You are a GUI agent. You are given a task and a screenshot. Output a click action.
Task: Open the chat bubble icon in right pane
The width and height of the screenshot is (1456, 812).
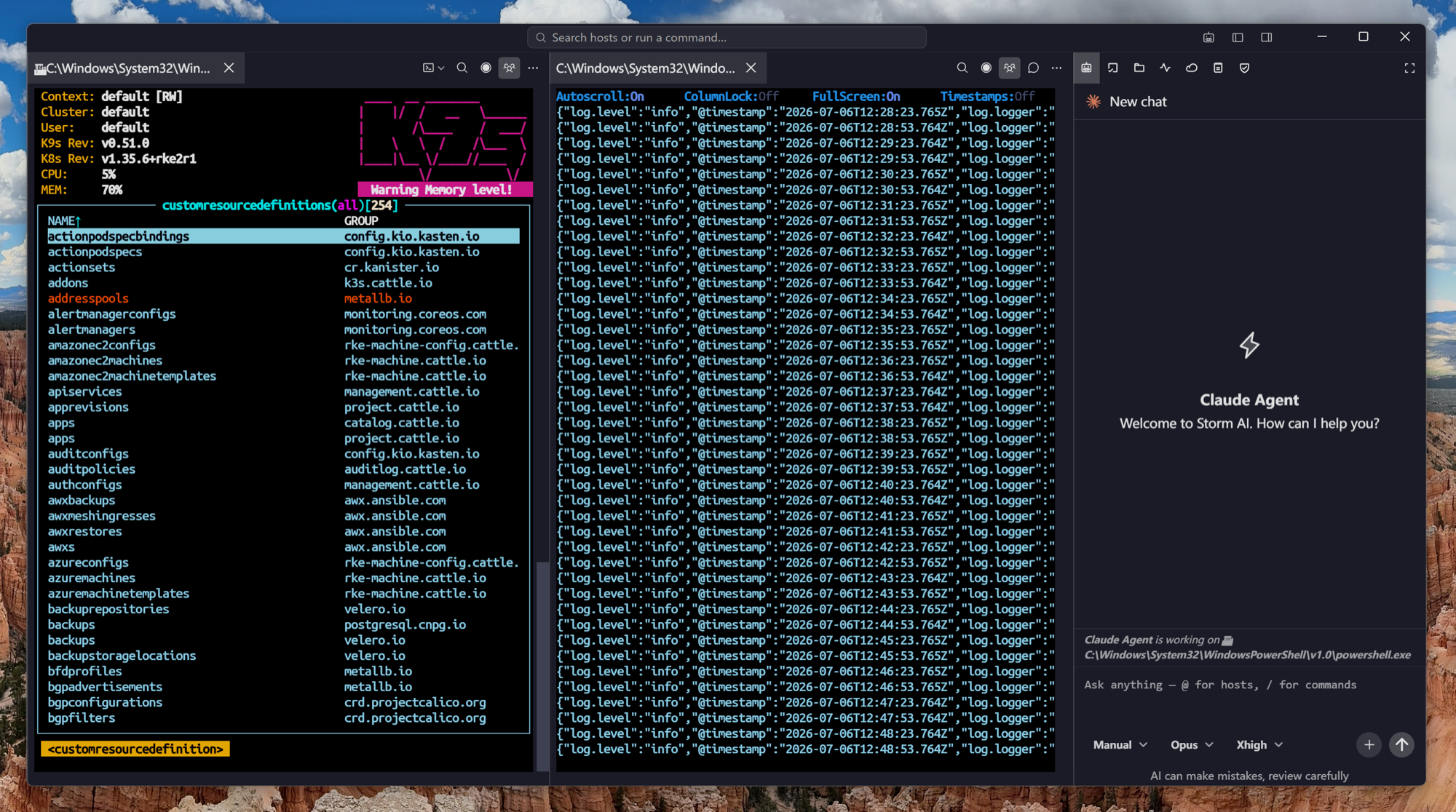coord(1033,68)
